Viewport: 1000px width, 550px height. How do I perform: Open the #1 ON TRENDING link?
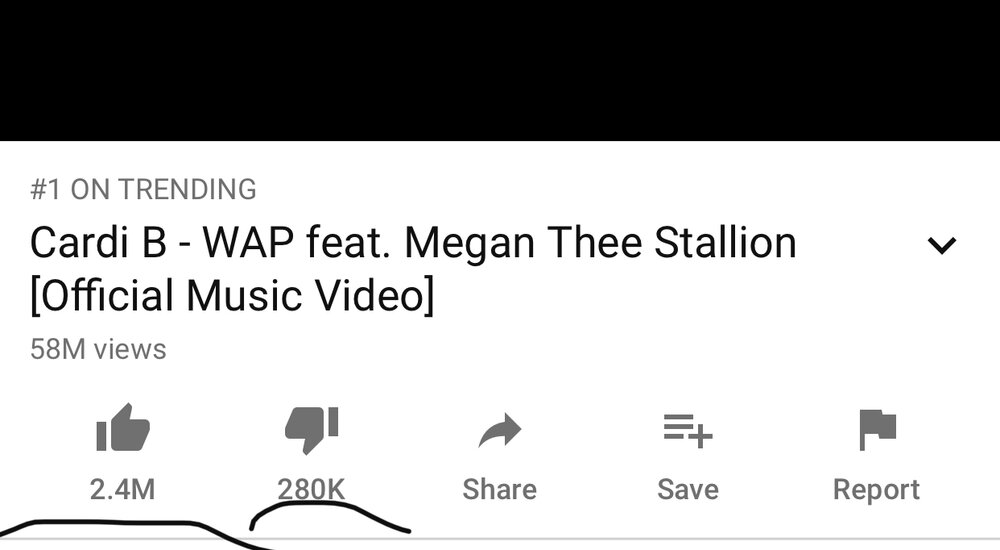tap(143, 190)
